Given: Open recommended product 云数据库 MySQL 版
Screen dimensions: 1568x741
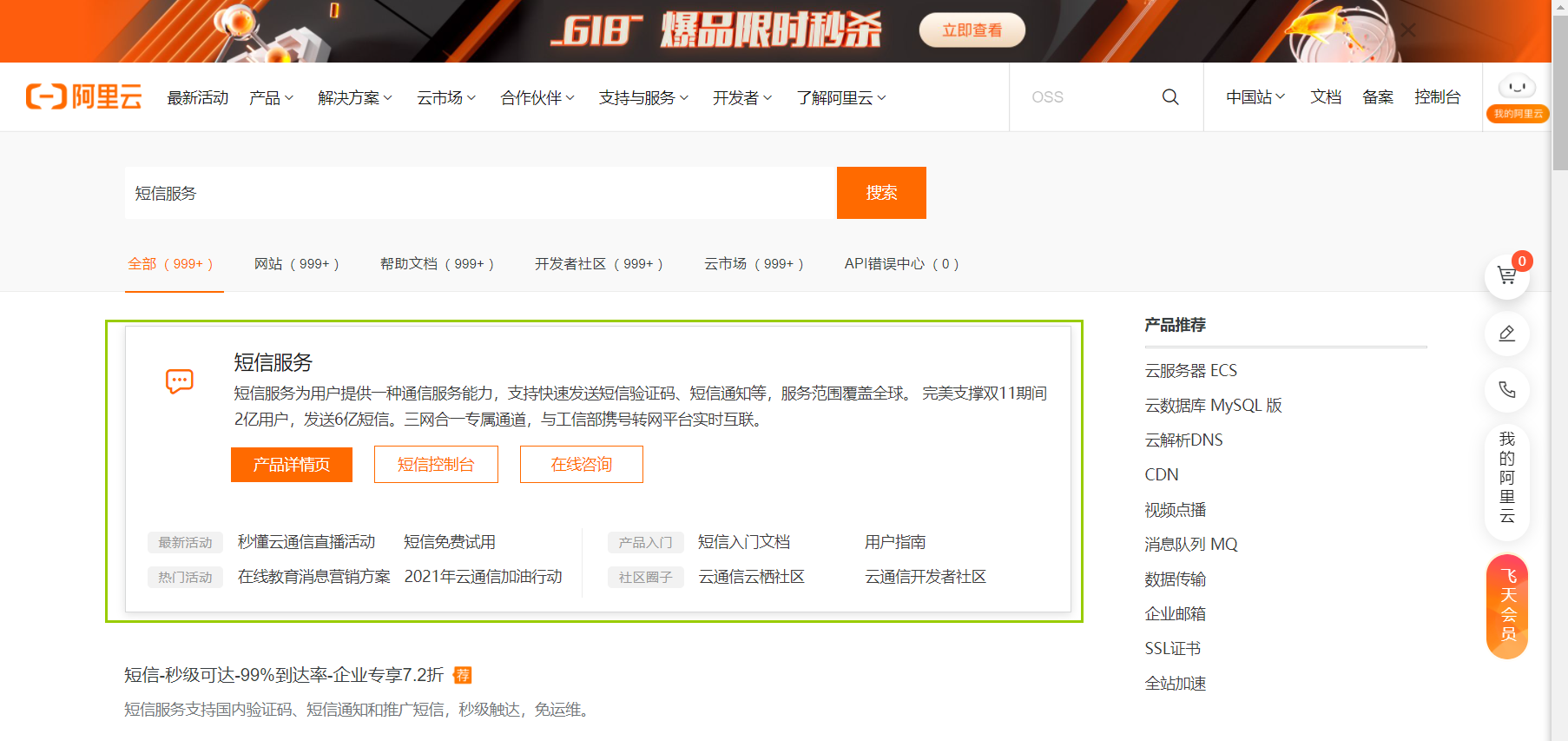Looking at the screenshot, I should (1213, 406).
